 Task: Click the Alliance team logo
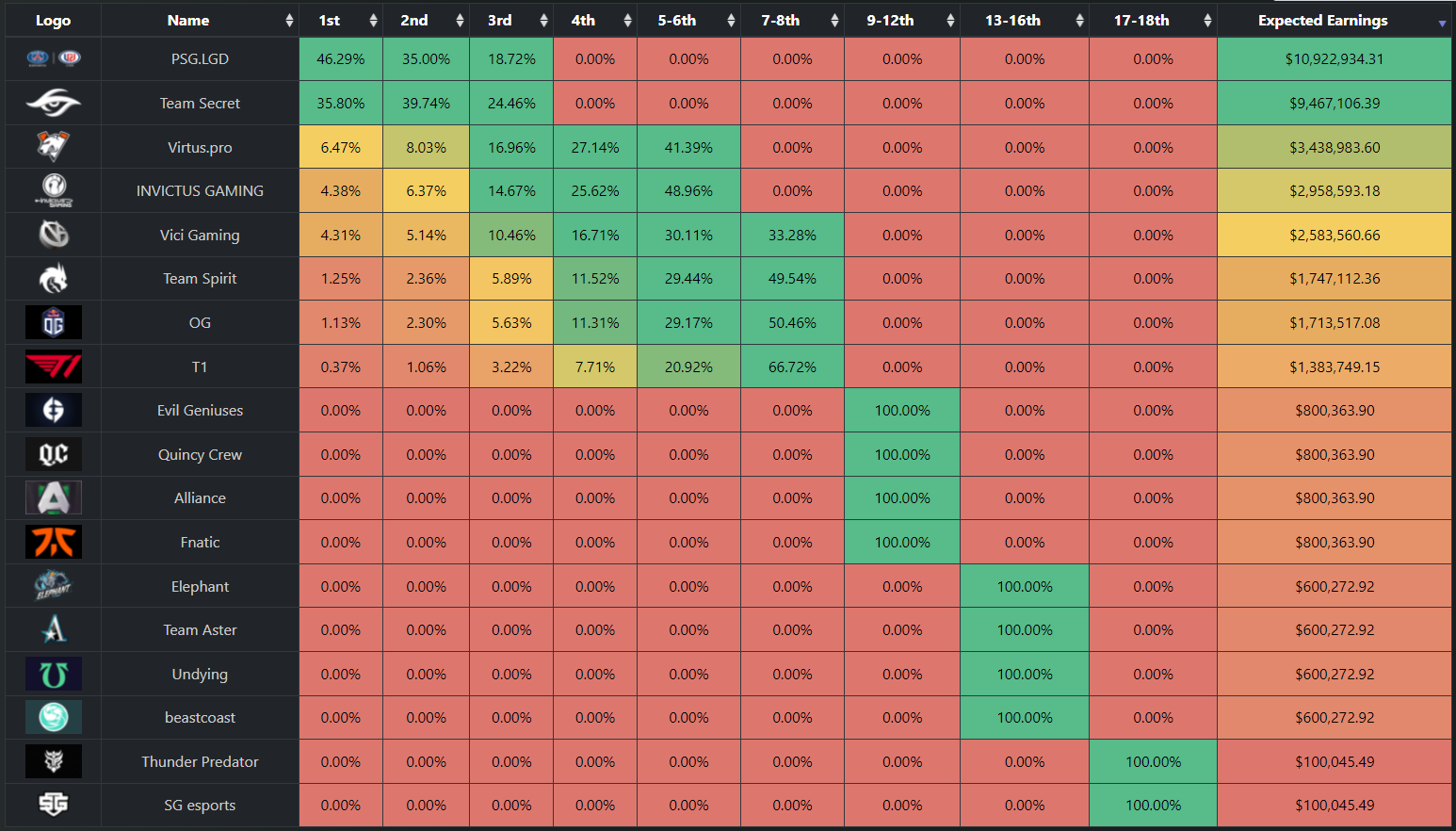pos(54,497)
